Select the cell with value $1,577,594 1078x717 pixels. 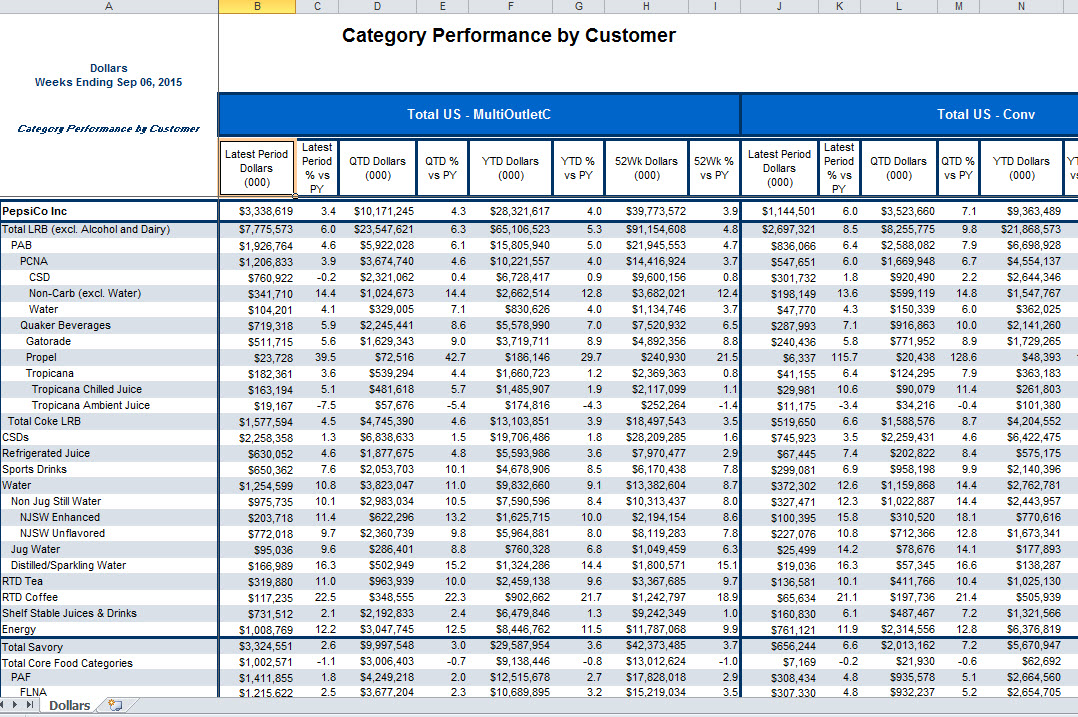pyautogui.click(x=257, y=421)
